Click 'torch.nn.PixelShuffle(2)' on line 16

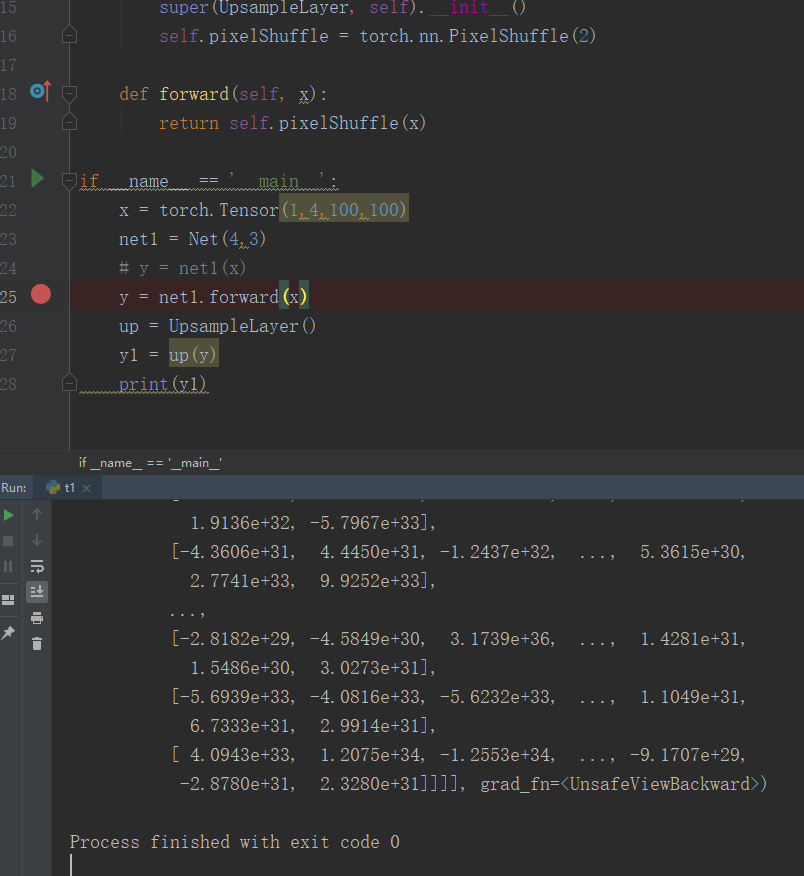tap(478, 36)
